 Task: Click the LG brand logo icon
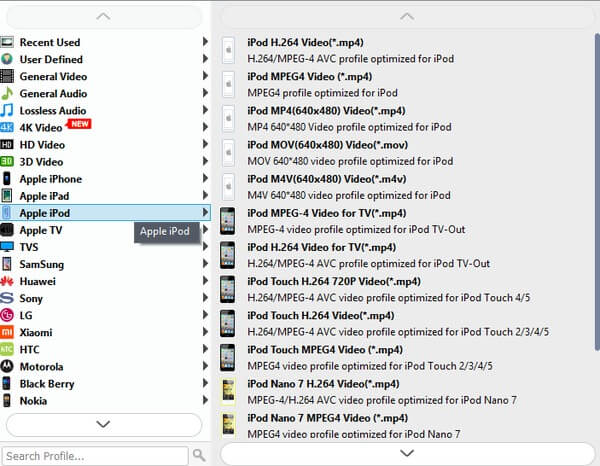tap(8, 315)
